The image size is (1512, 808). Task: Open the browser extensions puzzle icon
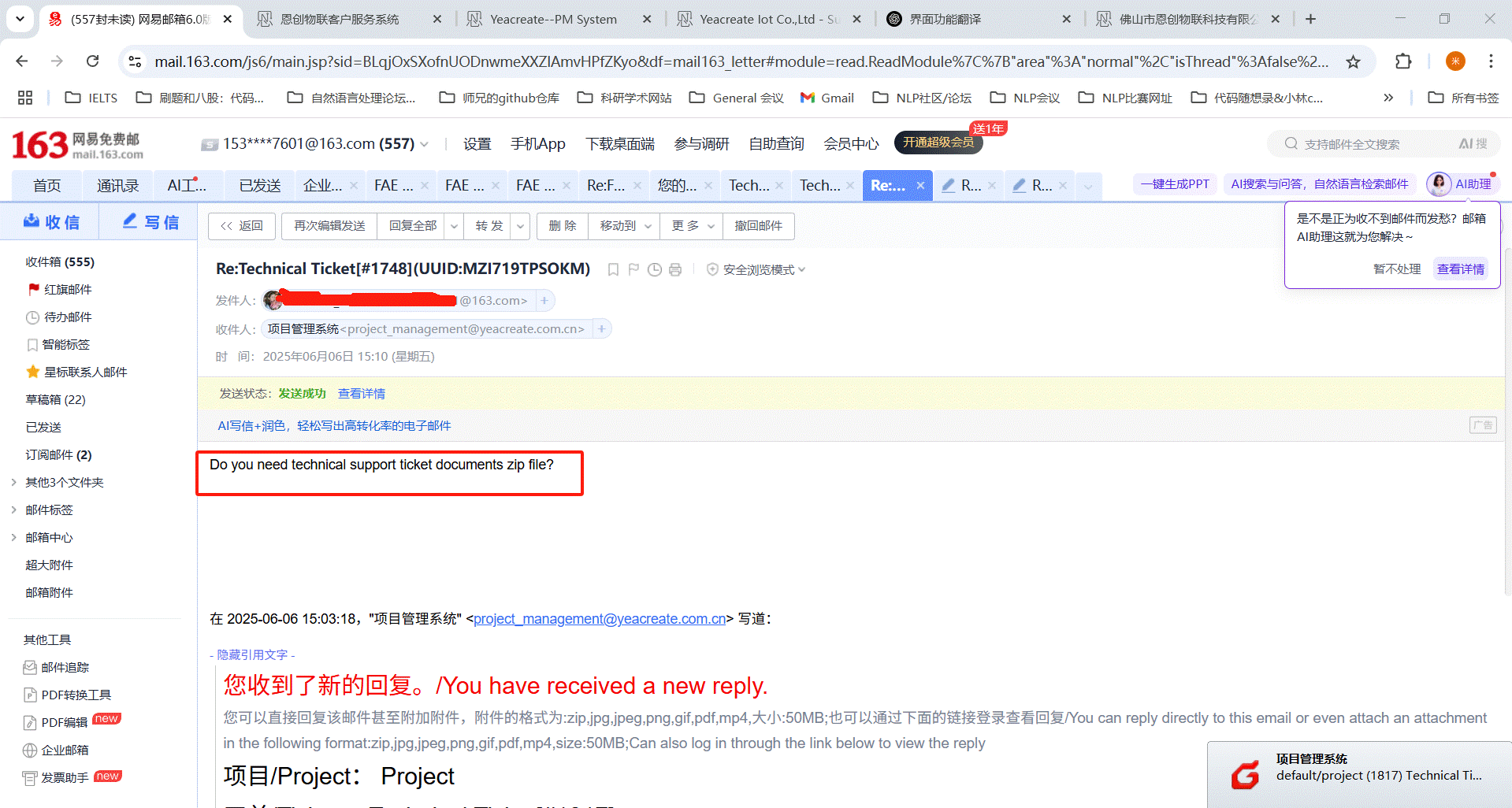point(1402,61)
